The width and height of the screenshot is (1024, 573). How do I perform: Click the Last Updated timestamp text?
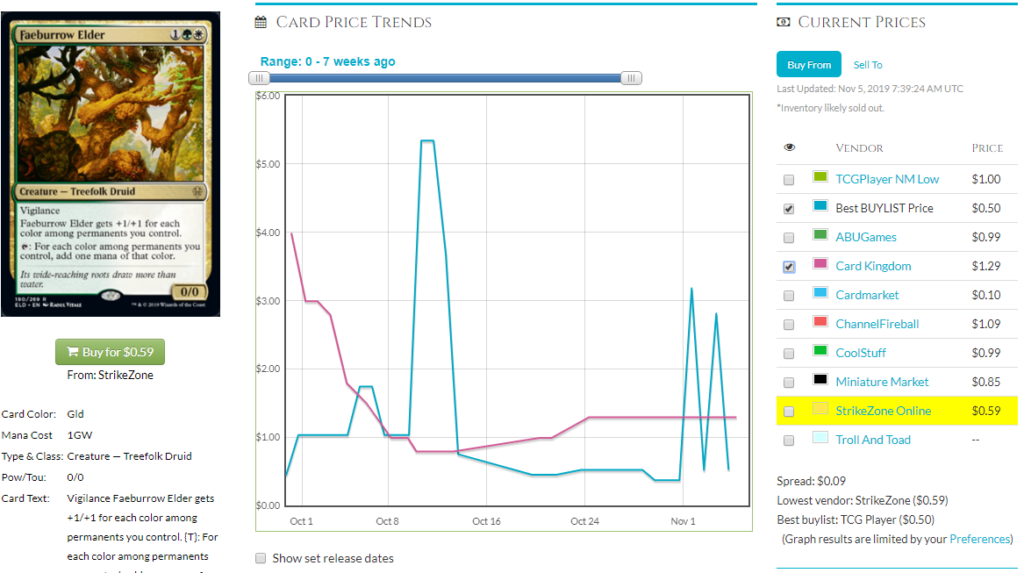click(870, 88)
